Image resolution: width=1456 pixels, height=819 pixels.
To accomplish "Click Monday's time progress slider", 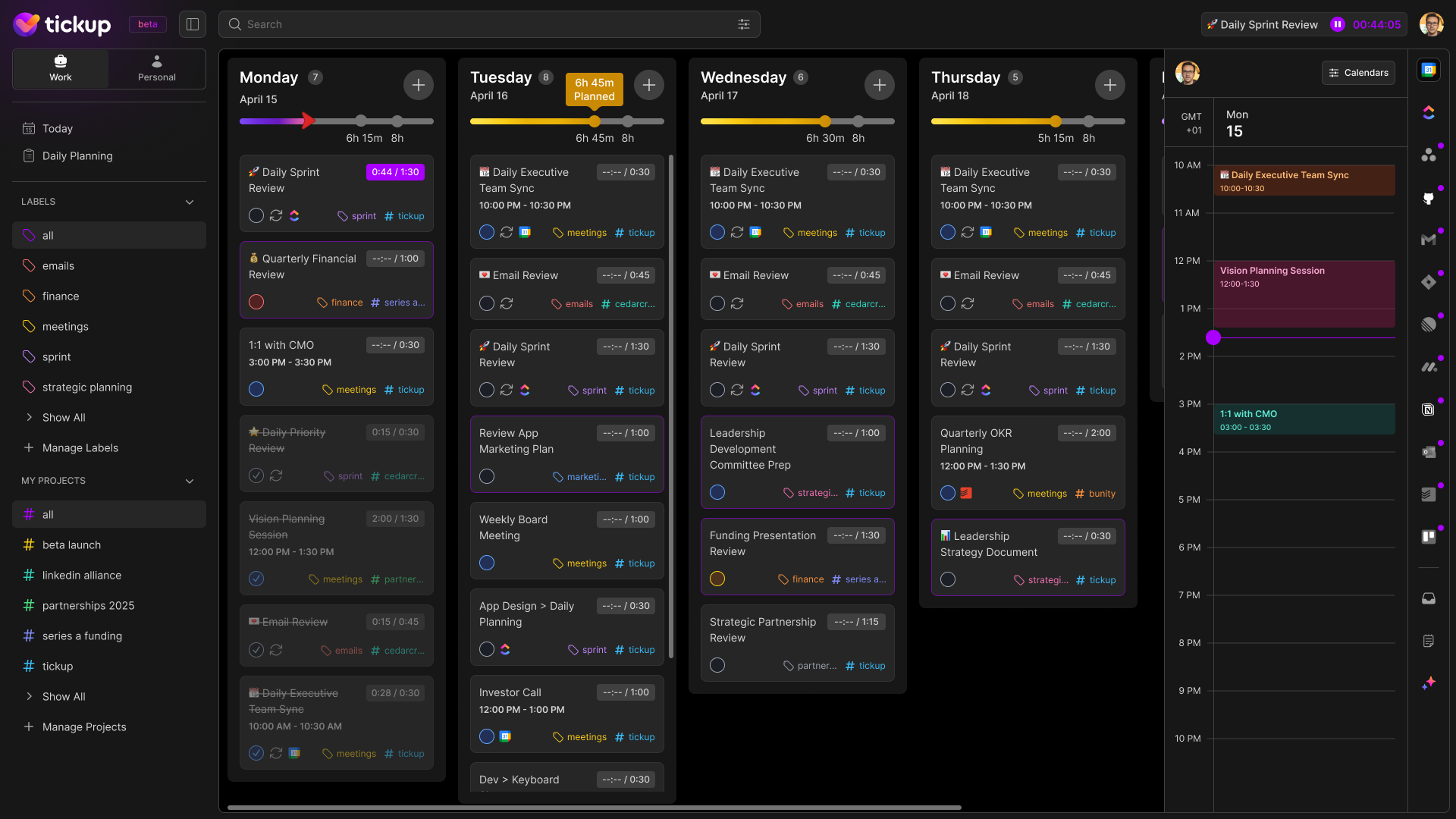I will point(336,121).
